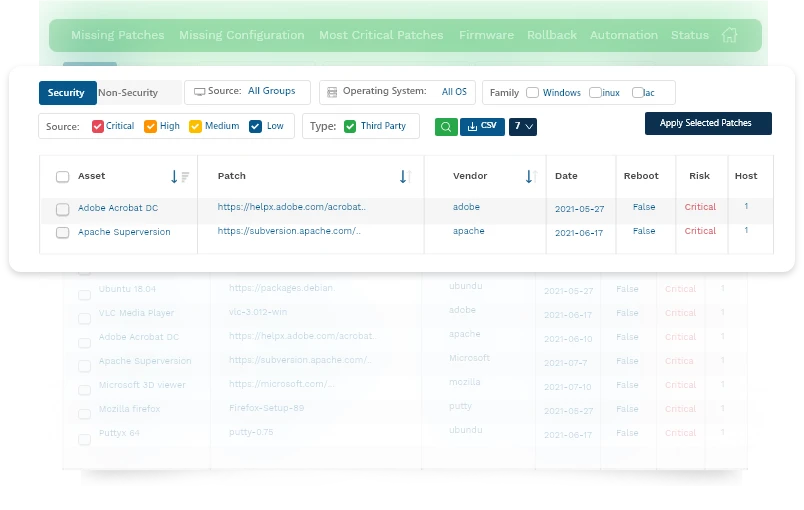Click Apply Selected Patches button
The width and height of the screenshot is (804, 510).
708,124
